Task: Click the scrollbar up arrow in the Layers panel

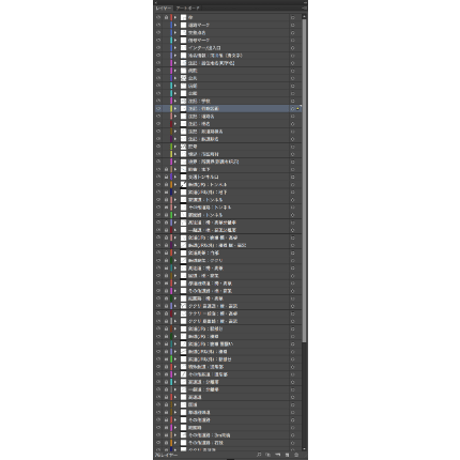Action: pos(304,16)
